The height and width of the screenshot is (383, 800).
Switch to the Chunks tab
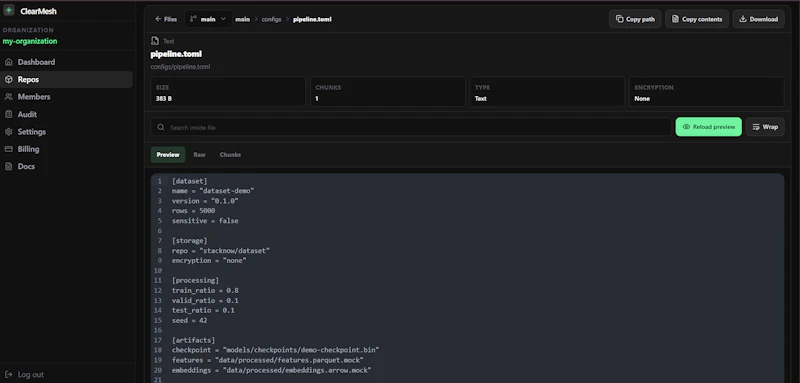230,155
